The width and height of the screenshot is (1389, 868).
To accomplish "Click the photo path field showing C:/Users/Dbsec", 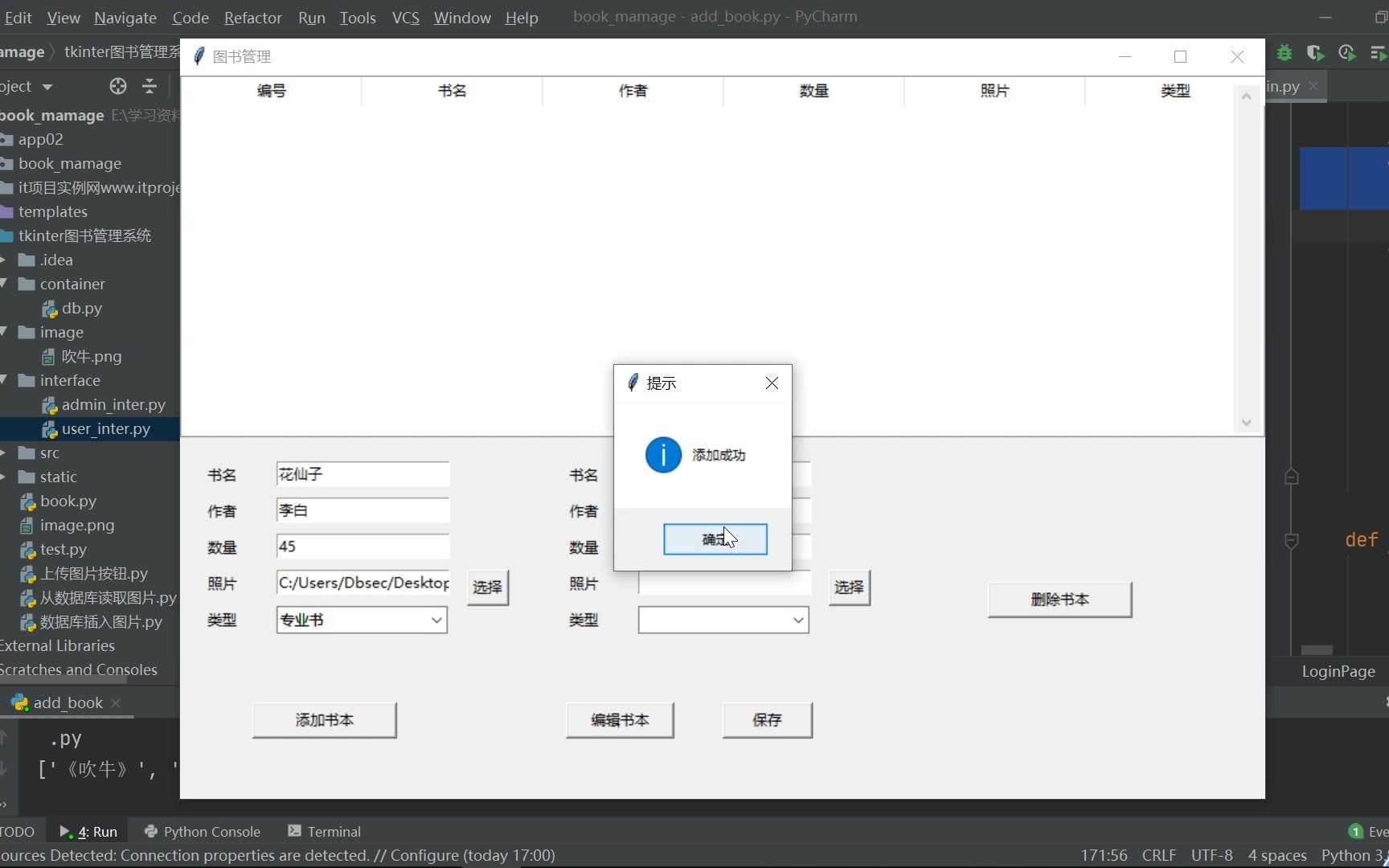I will click(x=363, y=582).
